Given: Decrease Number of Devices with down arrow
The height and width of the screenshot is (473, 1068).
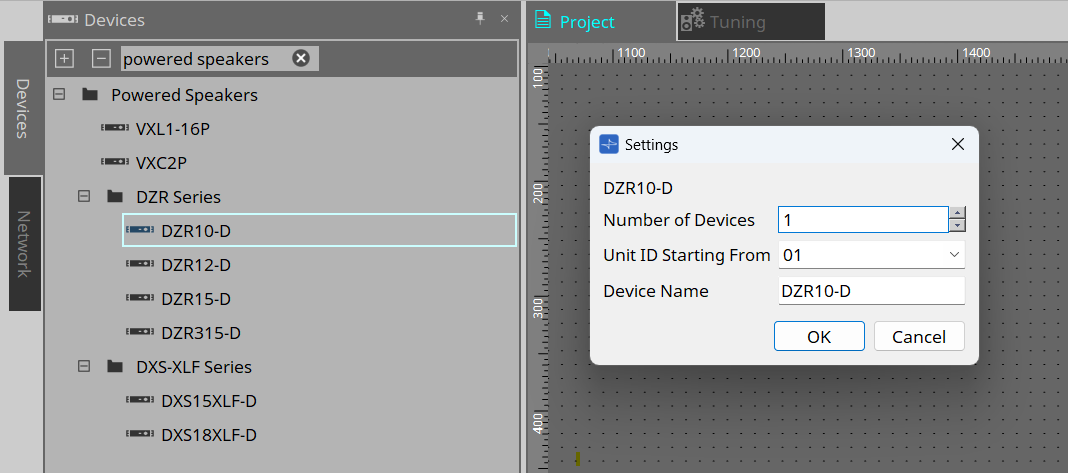Looking at the screenshot, I should 958,226.
